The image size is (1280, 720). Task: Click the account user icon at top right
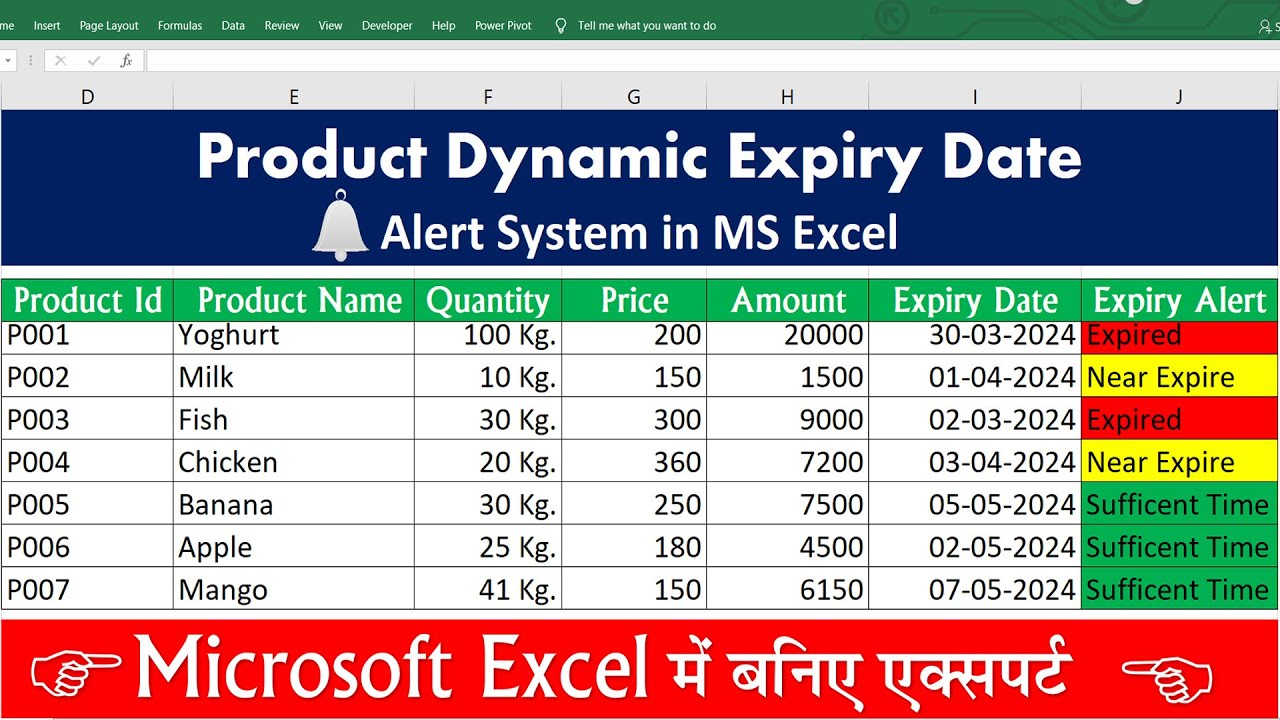[x=1266, y=27]
